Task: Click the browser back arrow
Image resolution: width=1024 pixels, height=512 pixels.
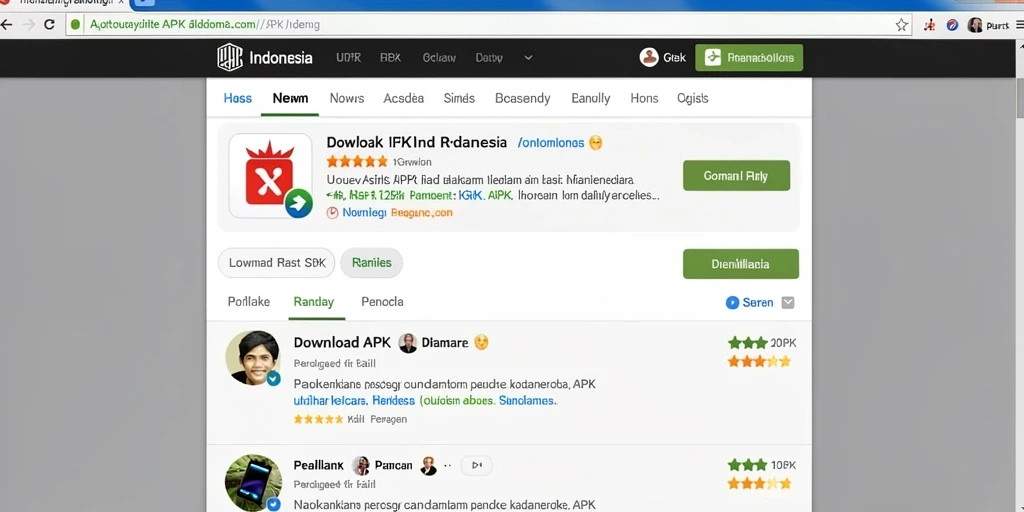Action: [x=7, y=25]
